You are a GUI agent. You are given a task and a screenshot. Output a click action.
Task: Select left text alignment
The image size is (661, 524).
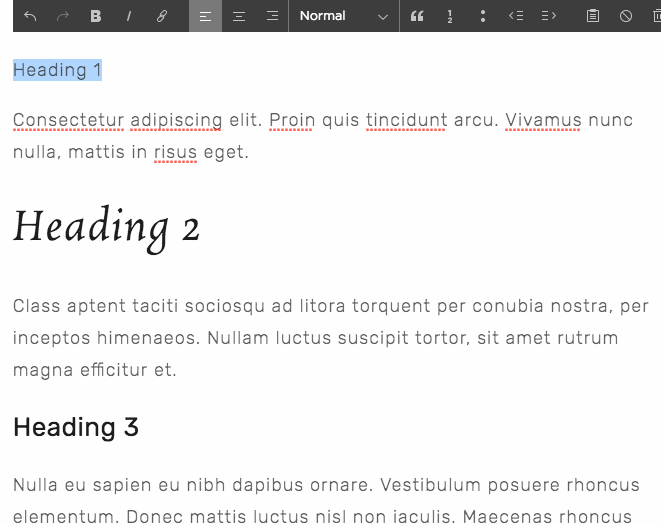point(205,16)
